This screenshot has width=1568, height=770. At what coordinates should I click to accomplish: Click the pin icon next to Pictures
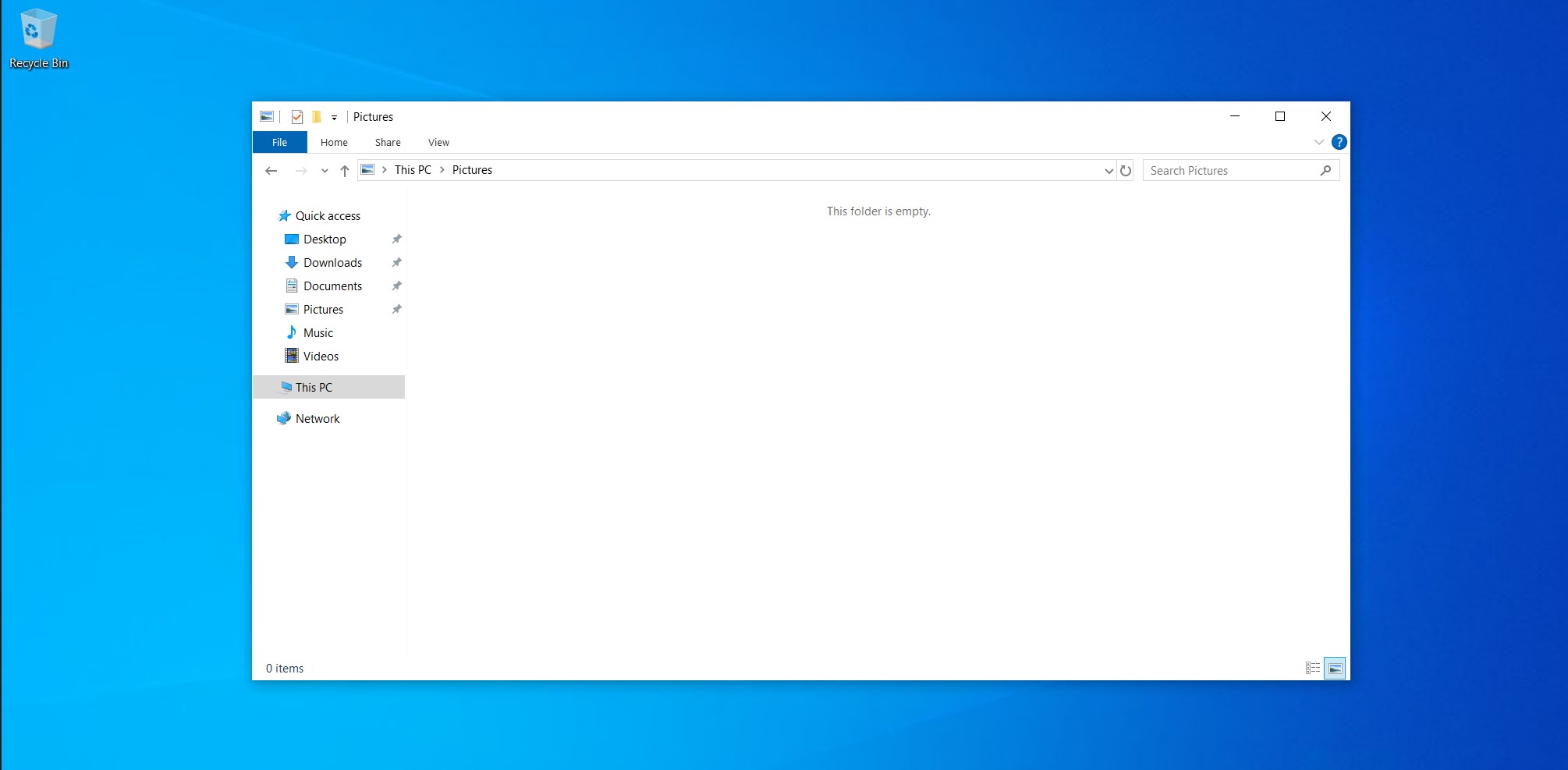(x=396, y=310)
